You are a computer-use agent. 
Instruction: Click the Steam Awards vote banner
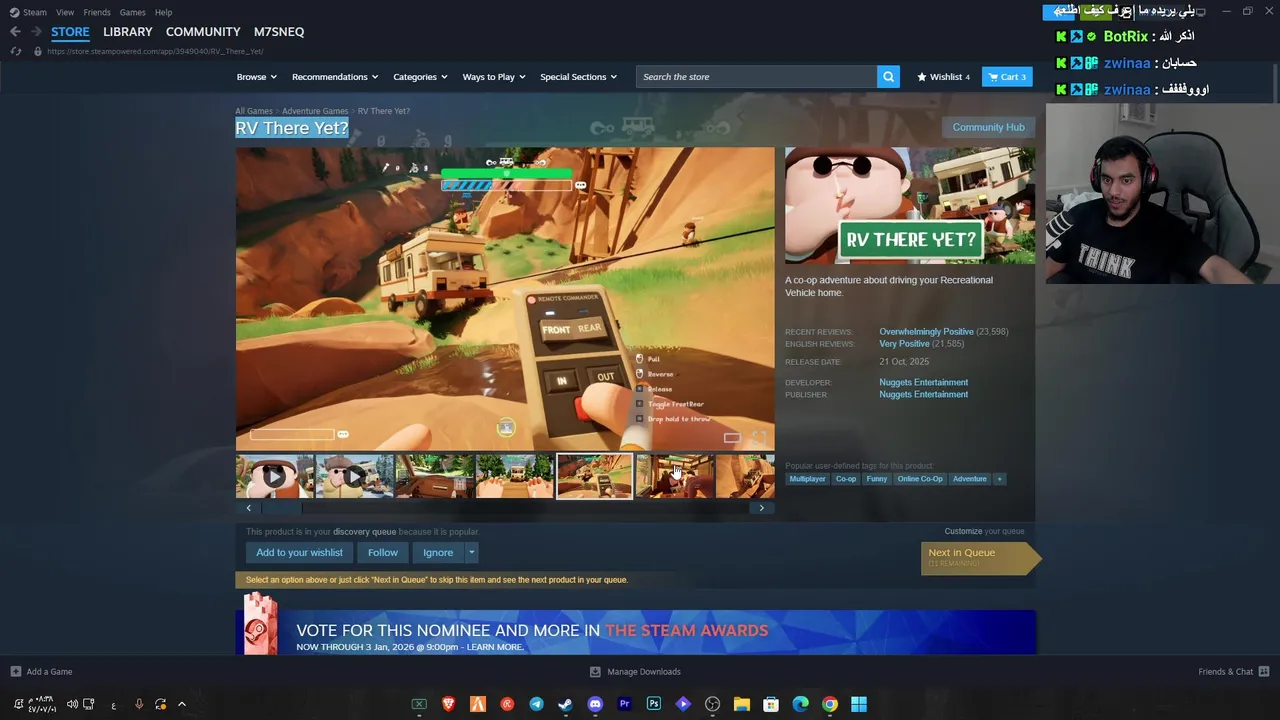(x=636, y=632)
